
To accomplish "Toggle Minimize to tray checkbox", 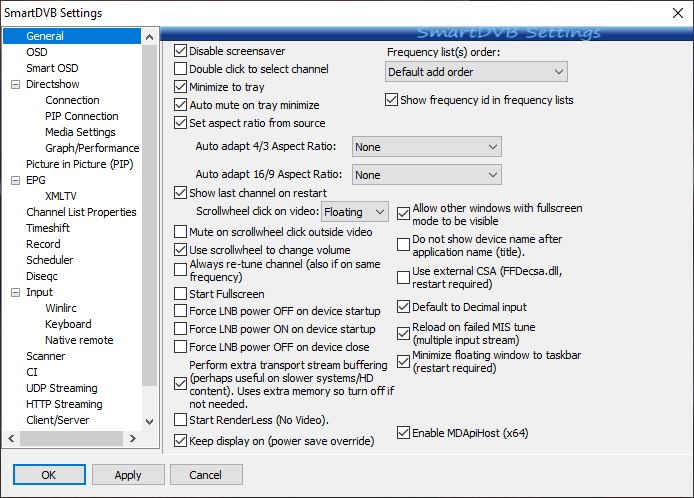I will (x=180, y=87).
